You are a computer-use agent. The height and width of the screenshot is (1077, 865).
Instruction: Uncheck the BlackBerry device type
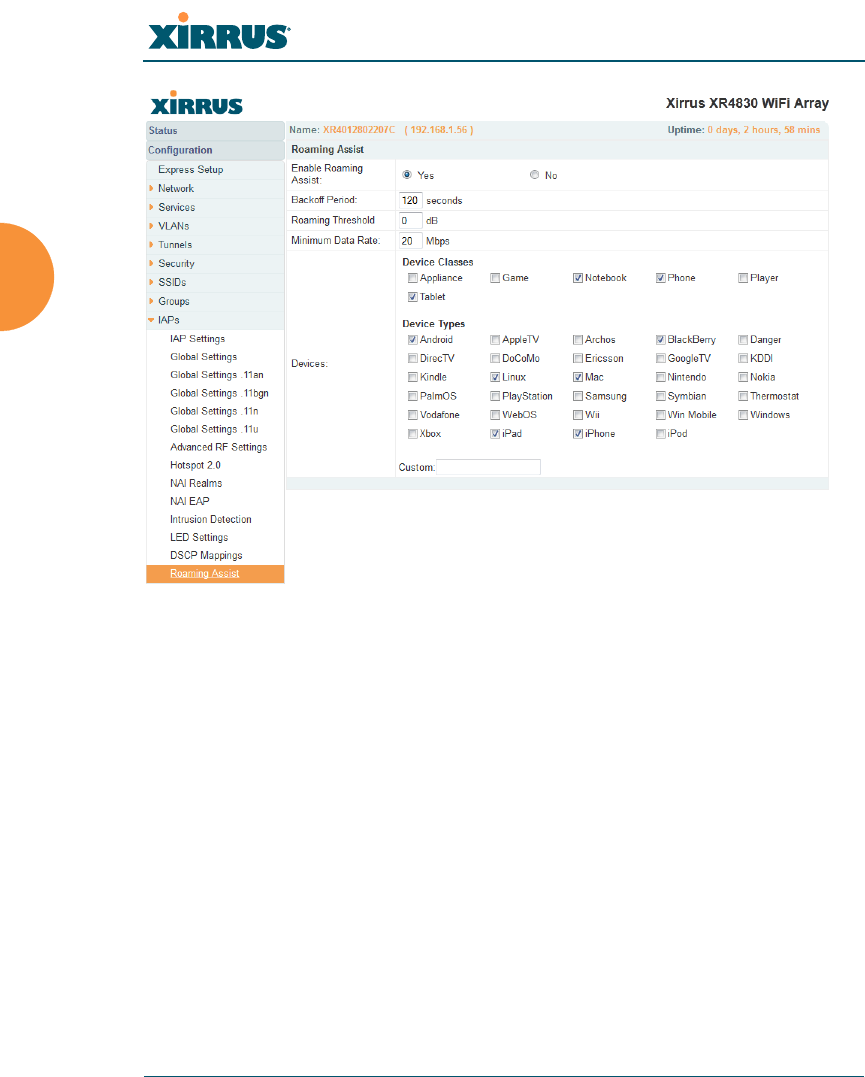[660, 340]
